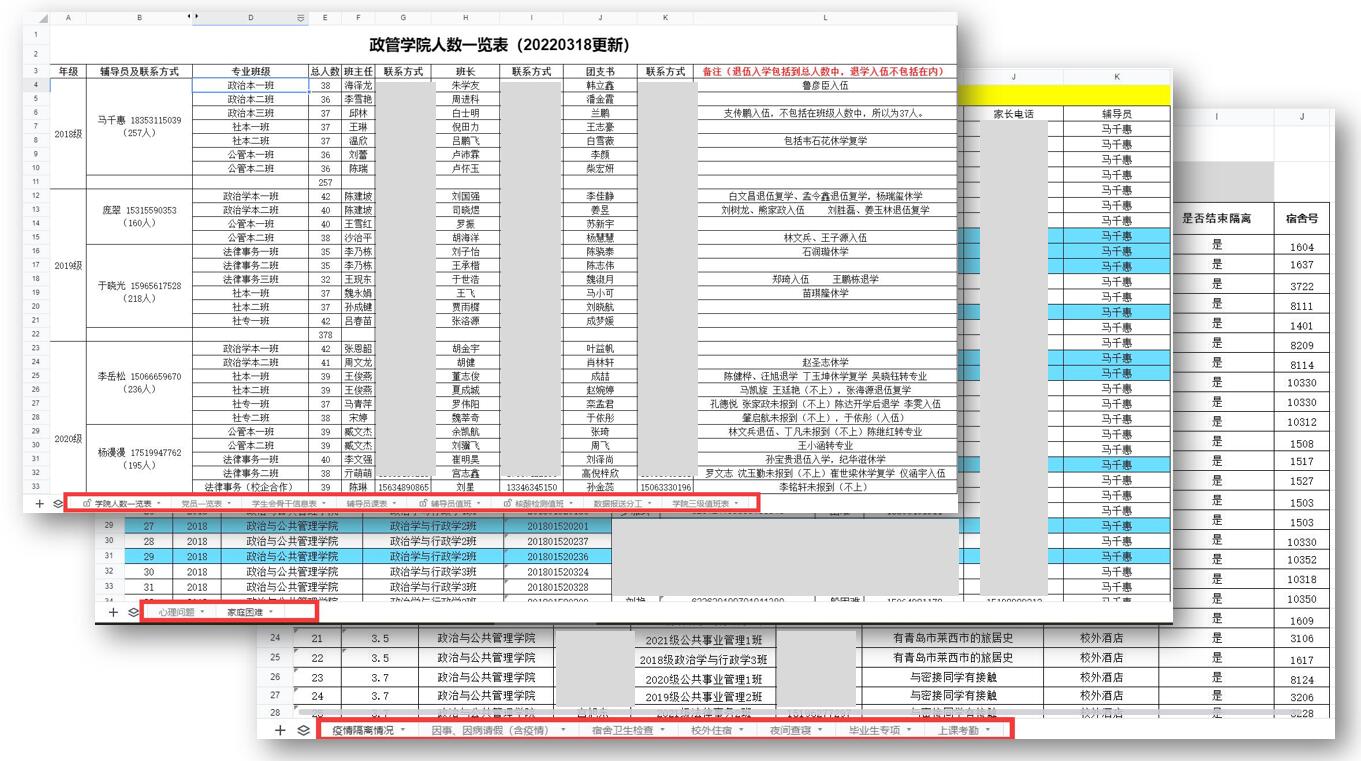Add a new sheet in the front spreadsheet
Viewport: 1361px width, 761px height.
click(x=40, y=504)
